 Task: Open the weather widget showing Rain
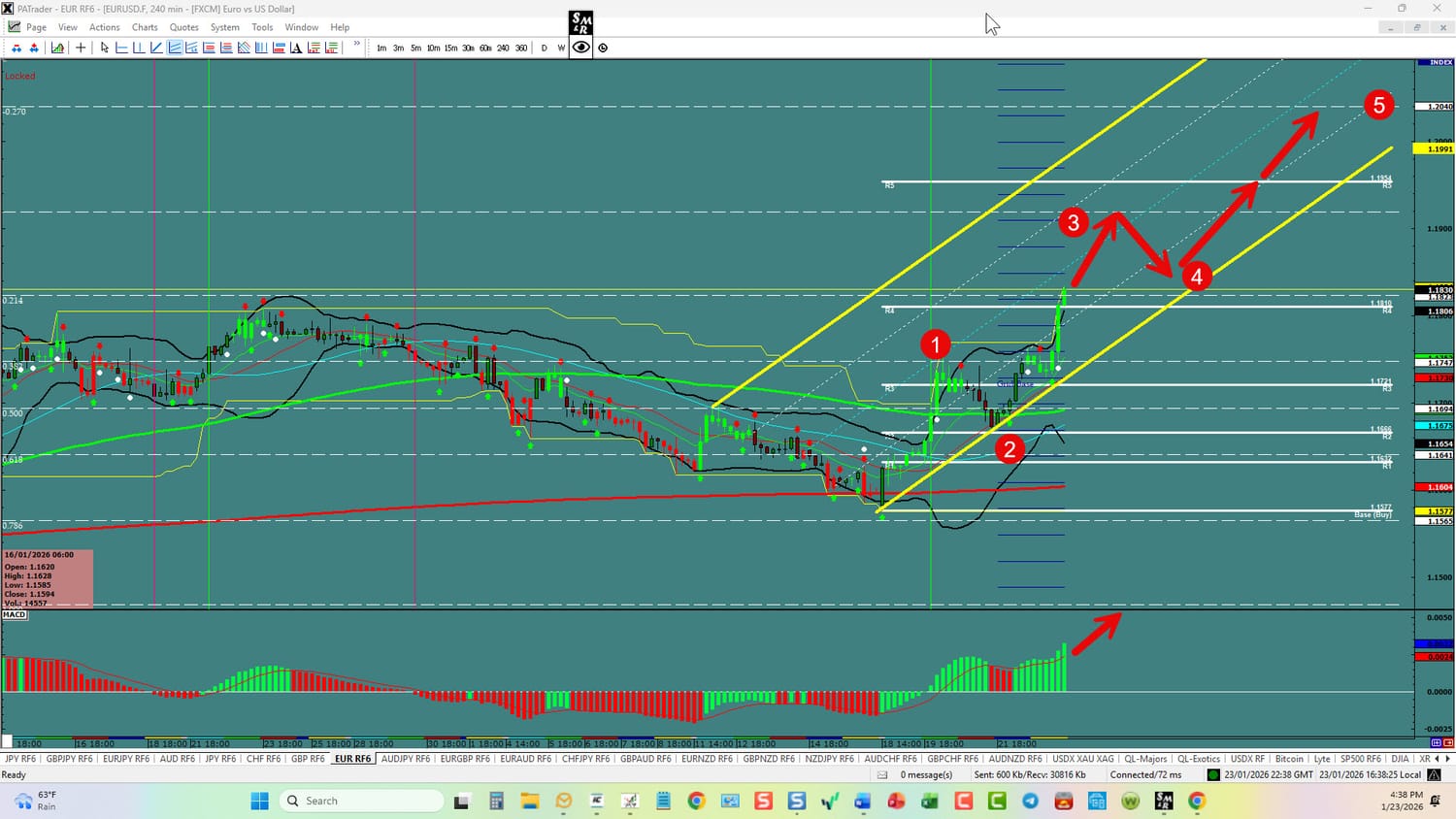pos(35,801)
